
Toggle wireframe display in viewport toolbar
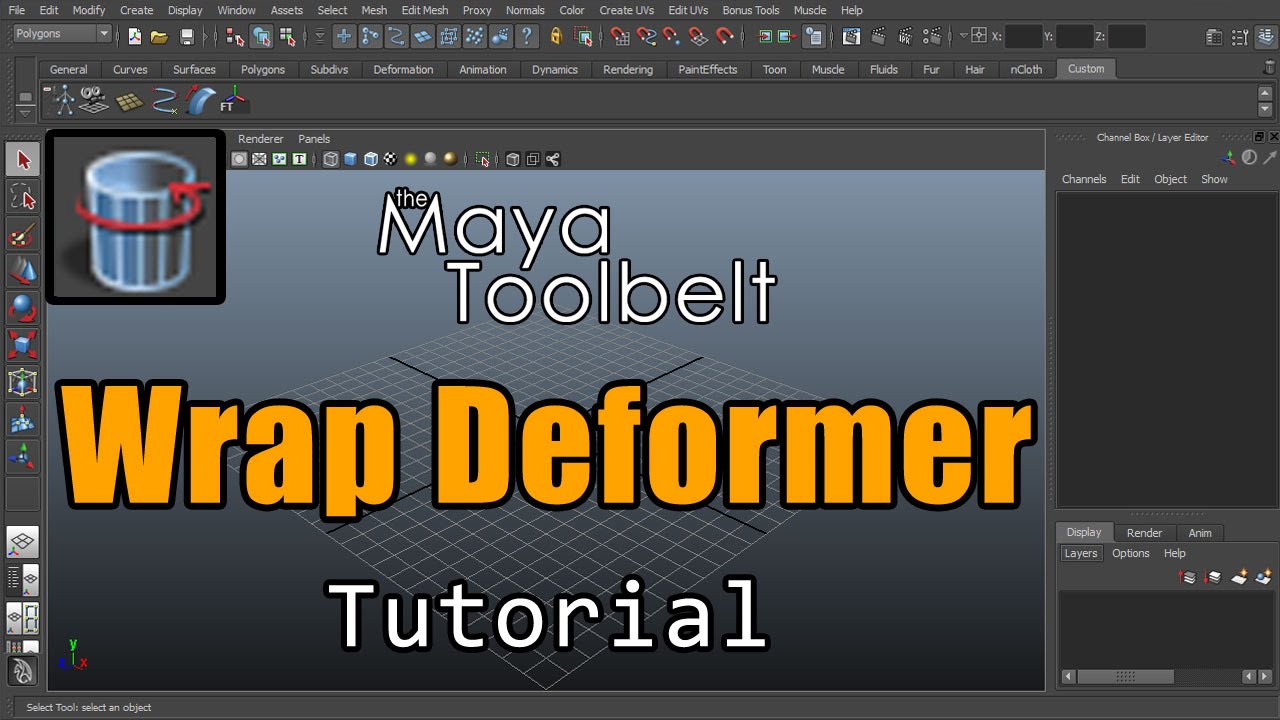tap(330, 159)
